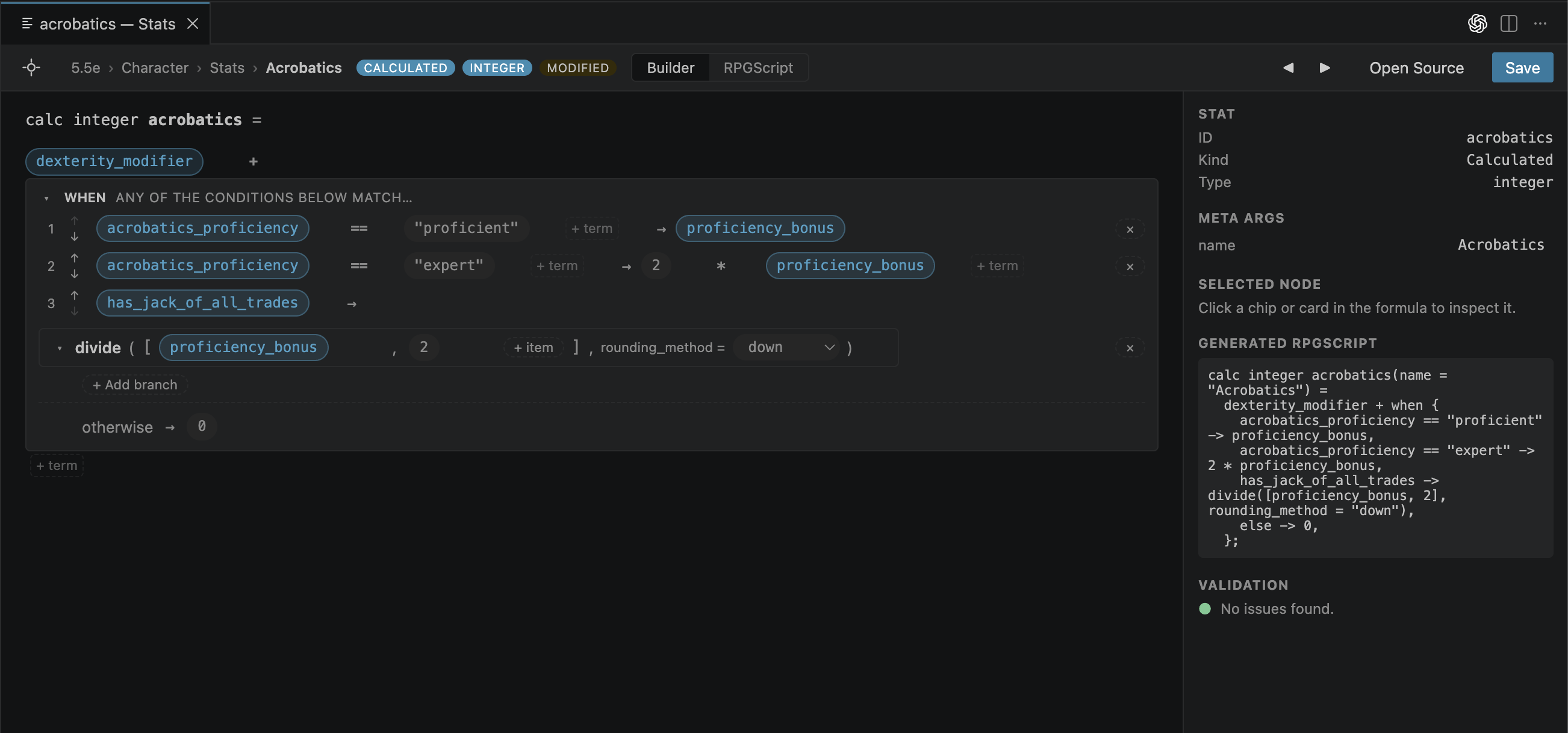Image resolution: width=1568 pixels, height=733 pixels.
Task: Collapse the divide function block
Action: 59,348
